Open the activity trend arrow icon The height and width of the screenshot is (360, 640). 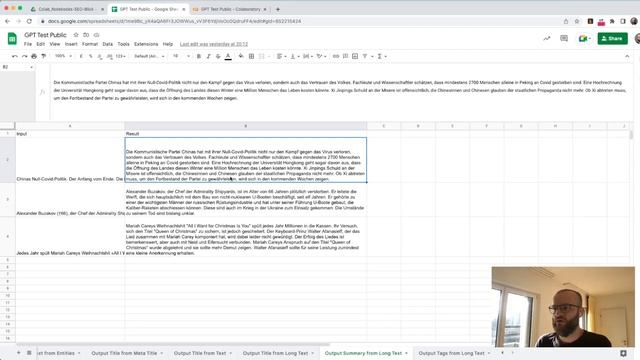pyautogui.click(x=547, y=38)
